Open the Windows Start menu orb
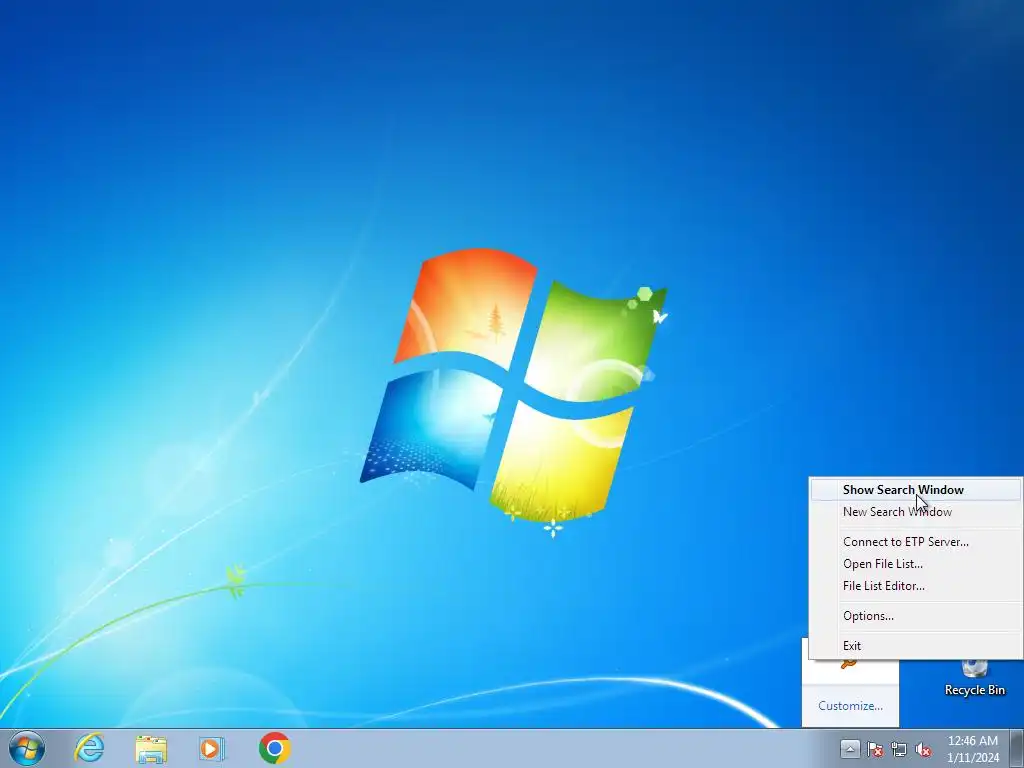This screenshot has width=1024, height=768. tap(27, 748)
